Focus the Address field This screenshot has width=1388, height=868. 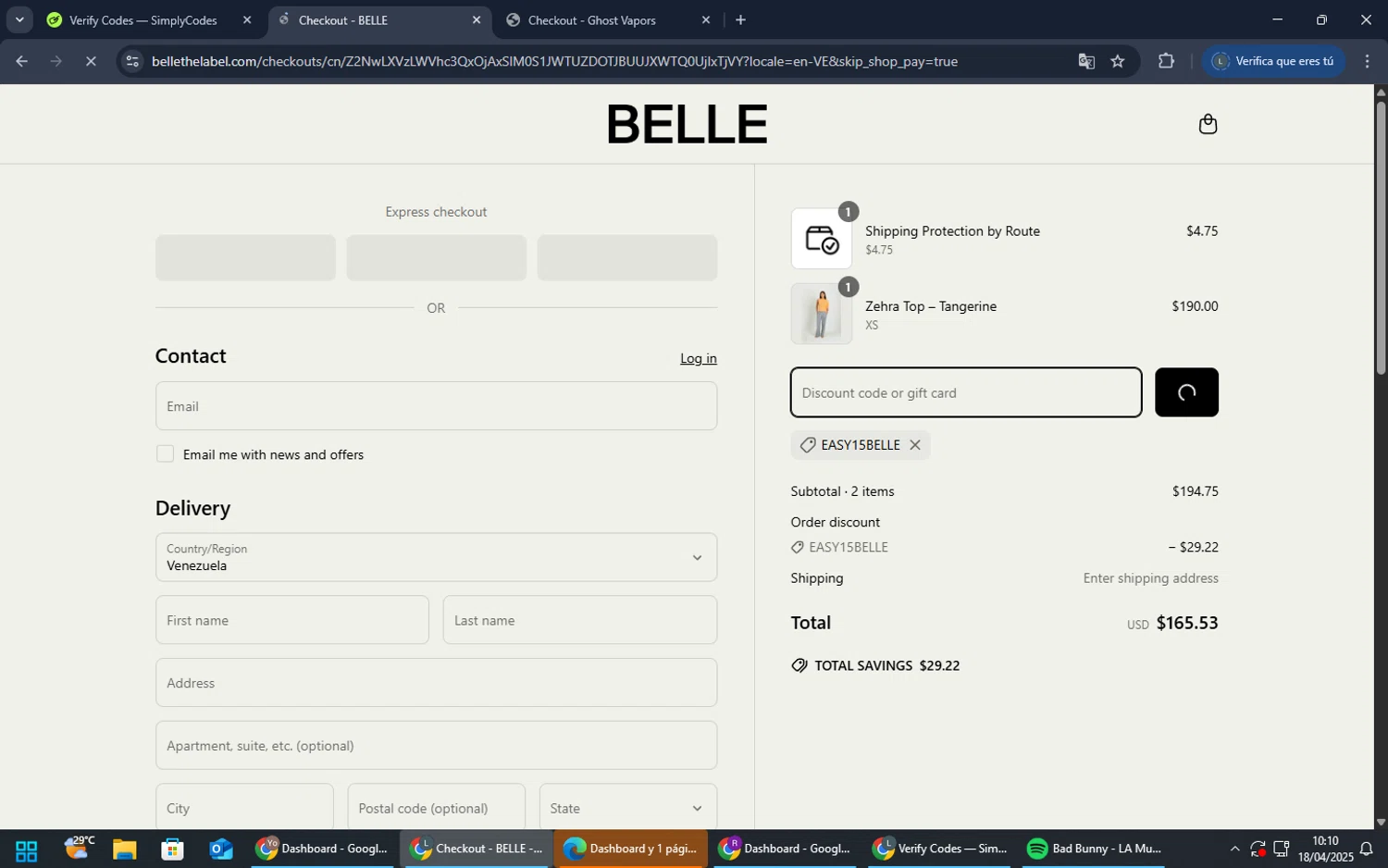point(436,683)
